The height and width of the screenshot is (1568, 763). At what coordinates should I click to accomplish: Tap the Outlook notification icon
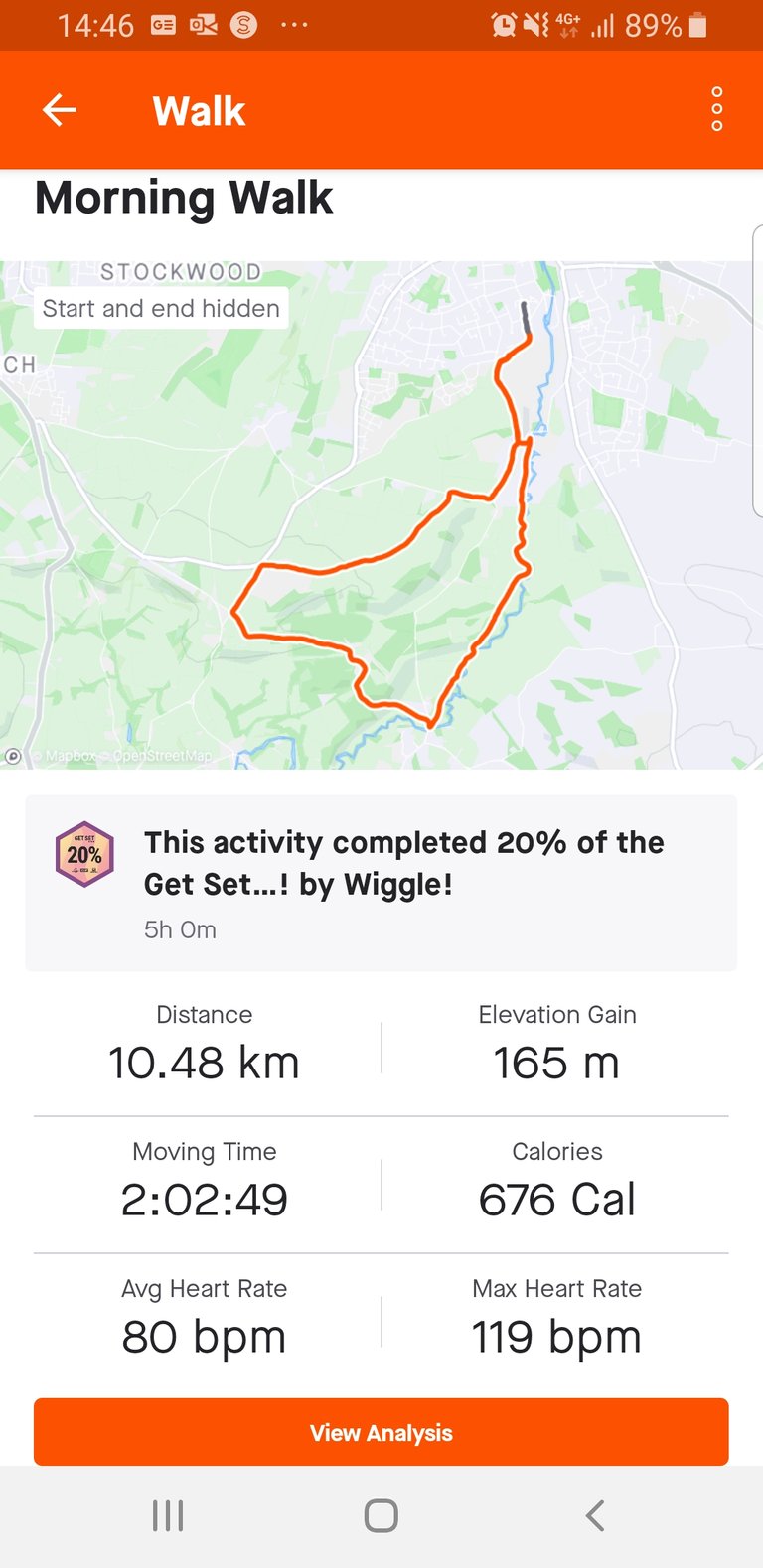coord(204,25)
